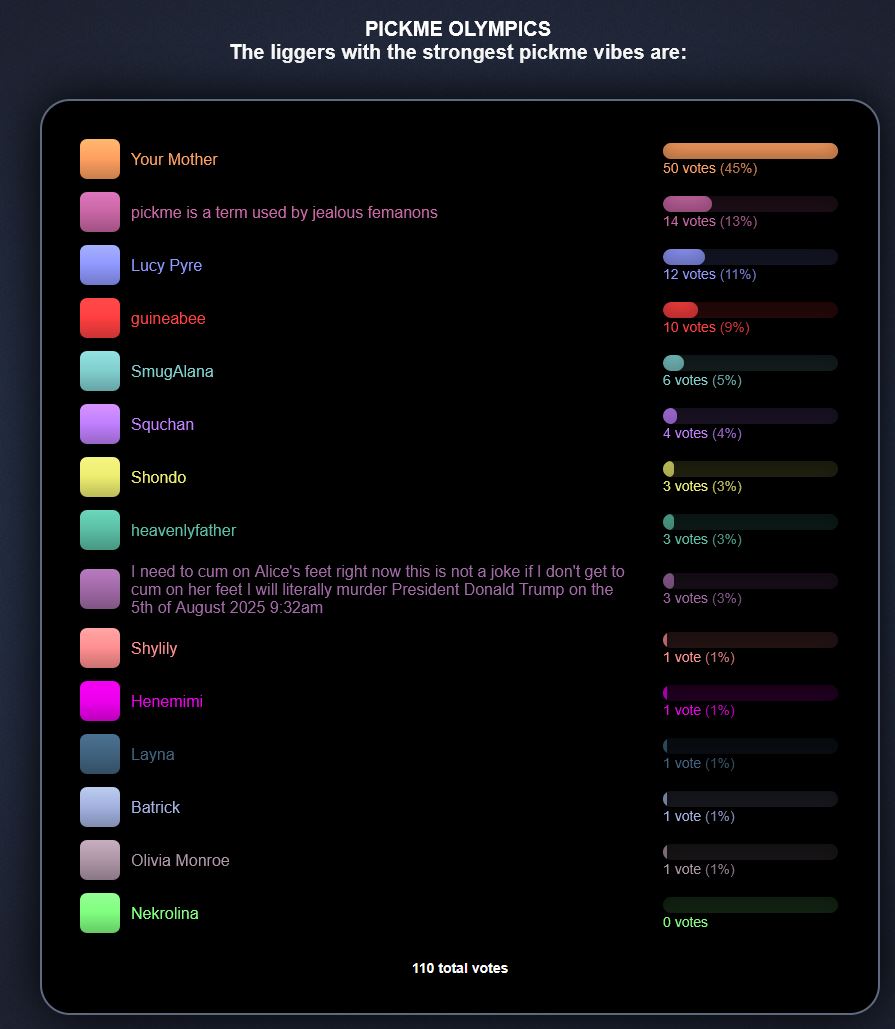
Task: Select the bright green swatch next to Nekrolina
Action: tap(100, 914)
